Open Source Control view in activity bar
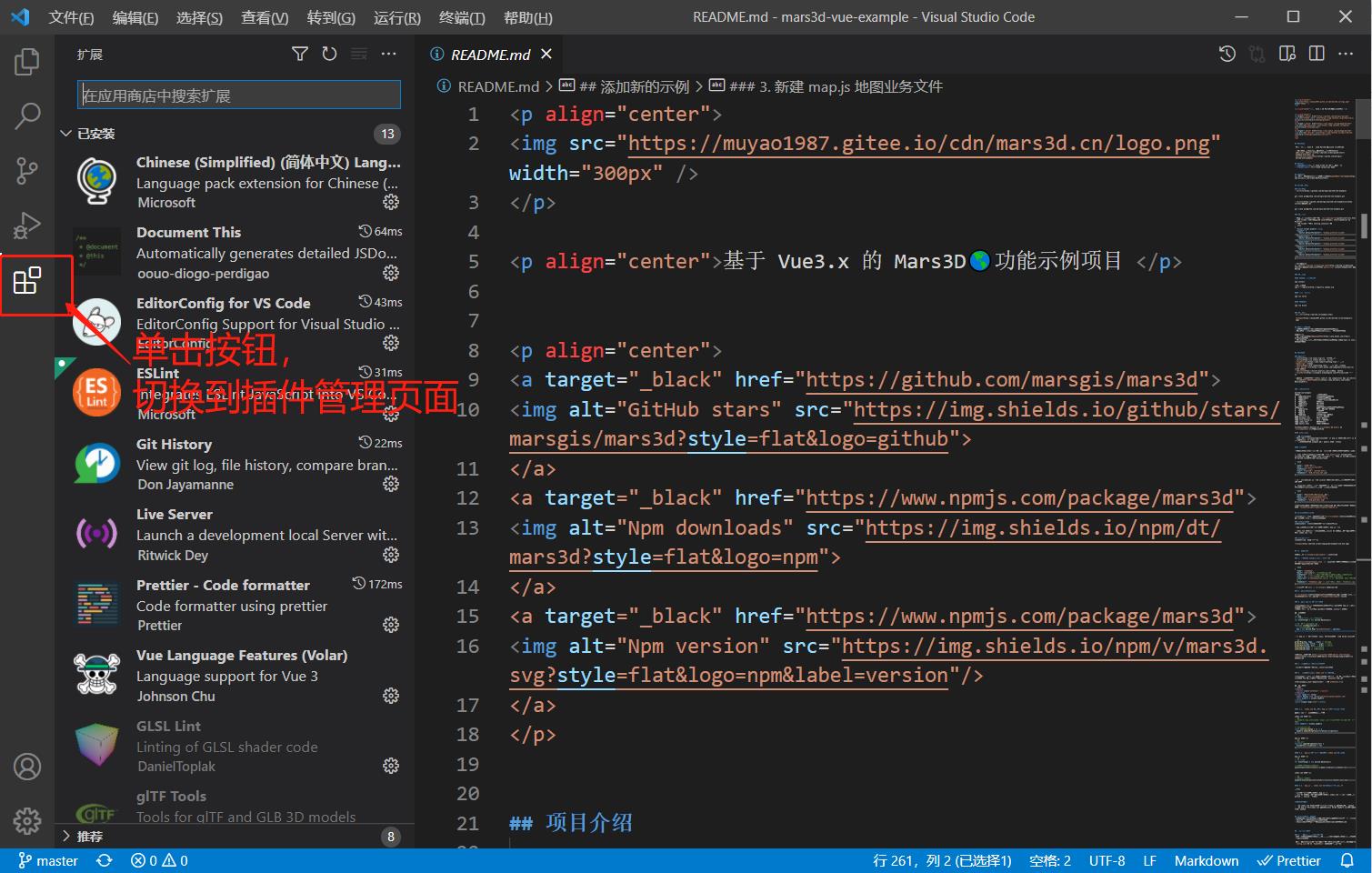The width and height of the screenshot is (1372, 873). [27, 170]
